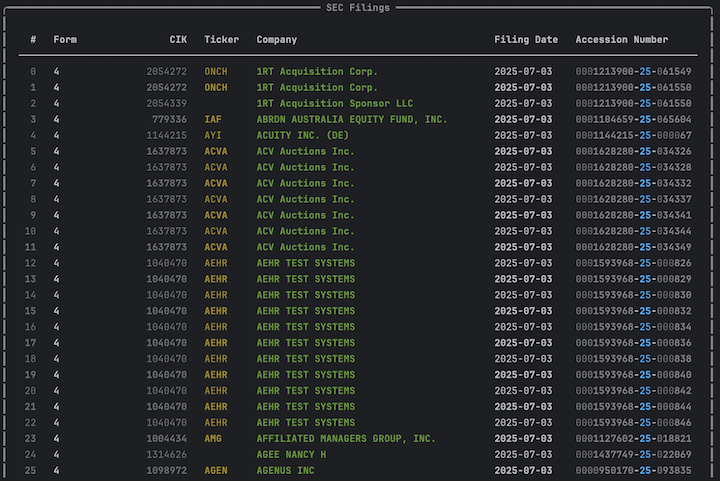The image size is (720, 481).
Task: Click accession number 0001437749-25-022069
Action: pyautogui.click(x=633, y=454)
